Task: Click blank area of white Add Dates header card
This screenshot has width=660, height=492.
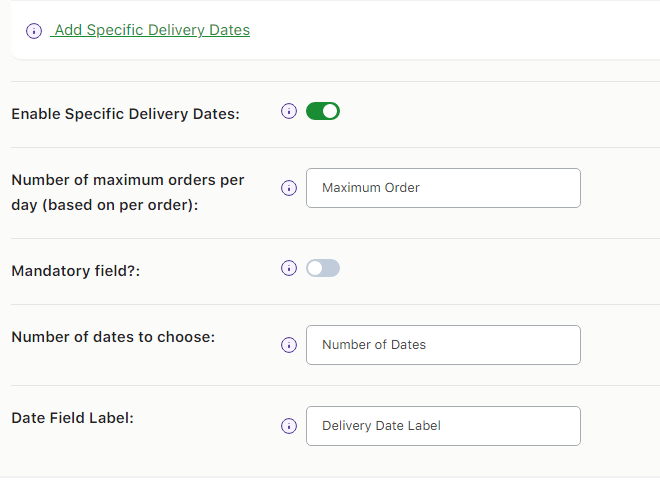Action: point(450,30)
